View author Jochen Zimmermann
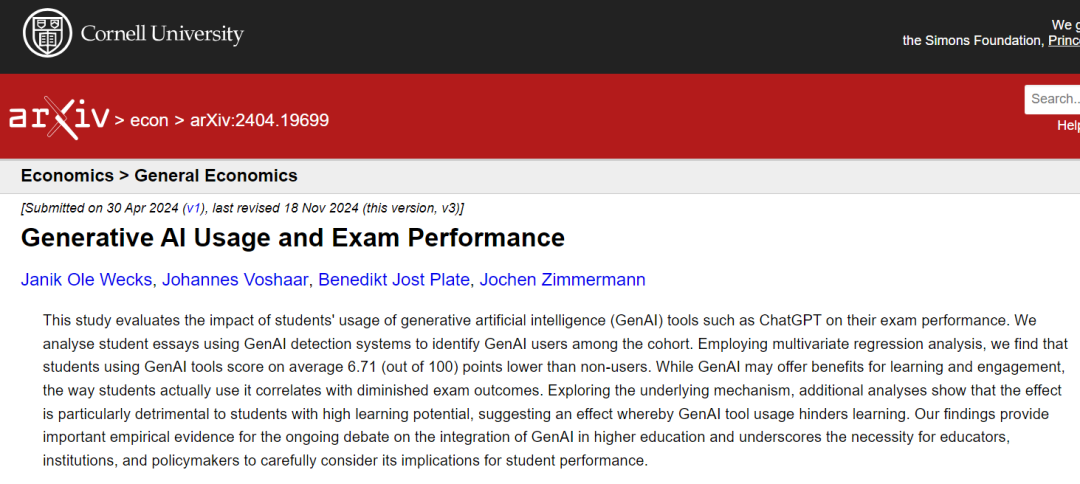This screenshot has height=484, width=1080. coord(562,280)
